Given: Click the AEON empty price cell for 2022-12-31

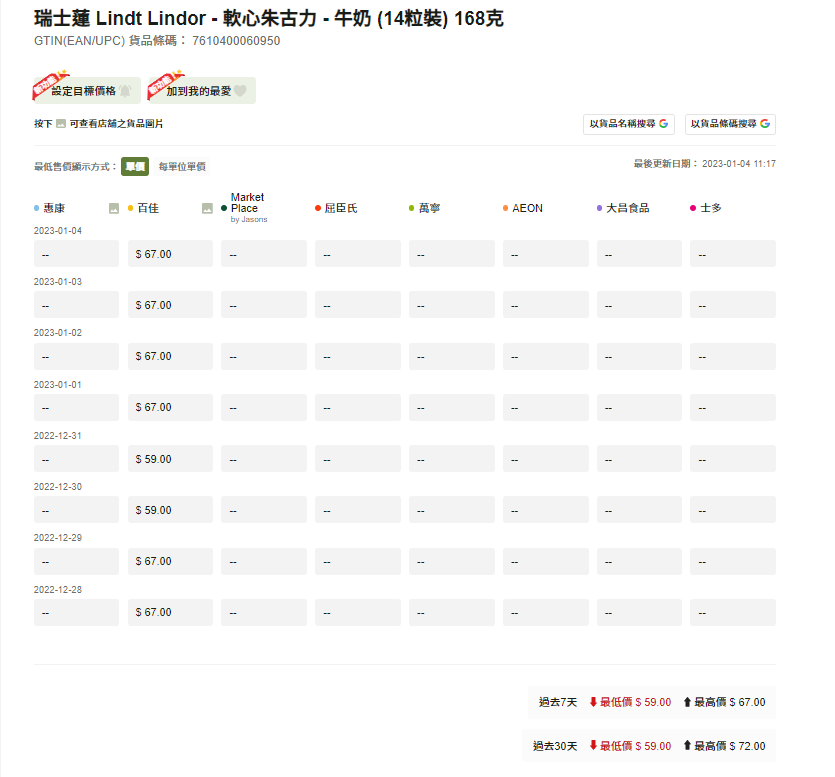Looking at the screenshot, I should point(546,459).
